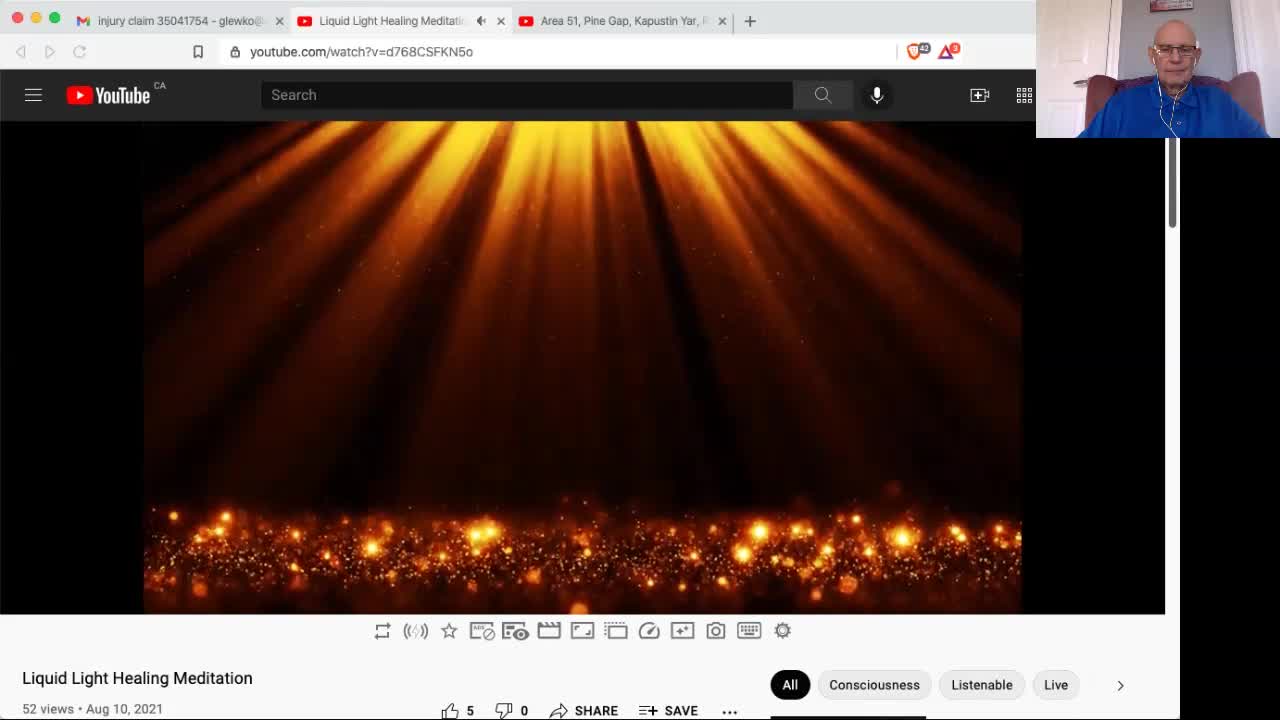Go to YouTube home via the logo
The image size is (1280, 720).
point(108,95)
